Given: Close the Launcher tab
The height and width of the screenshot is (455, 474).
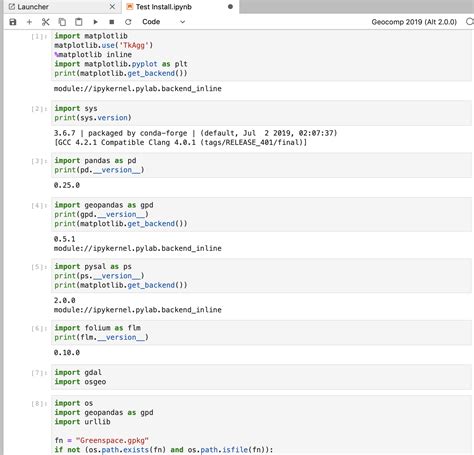Looking at the screenshot, I should click(112, 7).
